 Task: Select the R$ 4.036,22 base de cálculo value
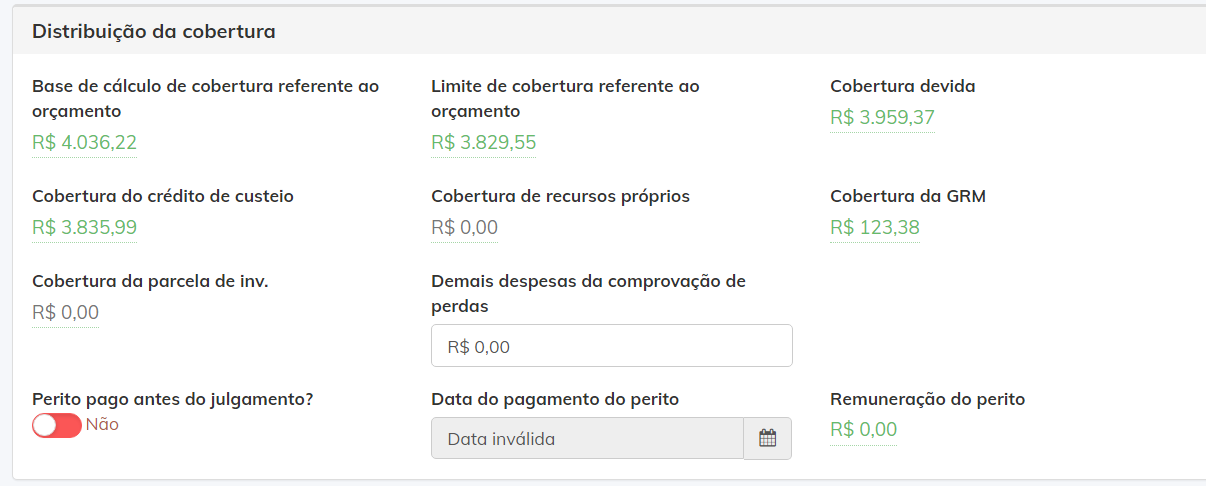pyautogui.click(x=84, y=143)
